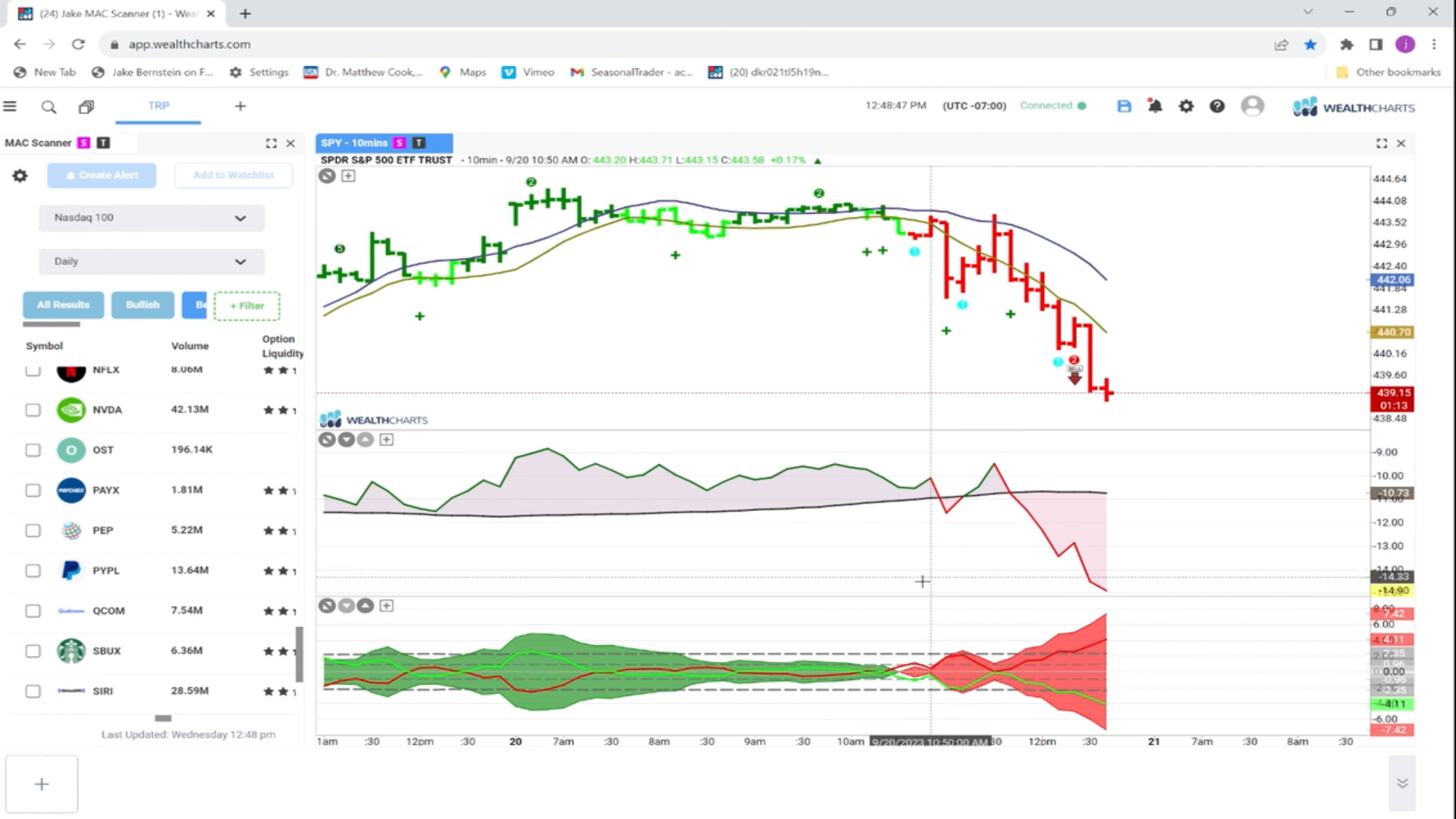
Task: Hide the middle oscillator pane indicator
Action: pyautogui.click(x=327, y=440)
